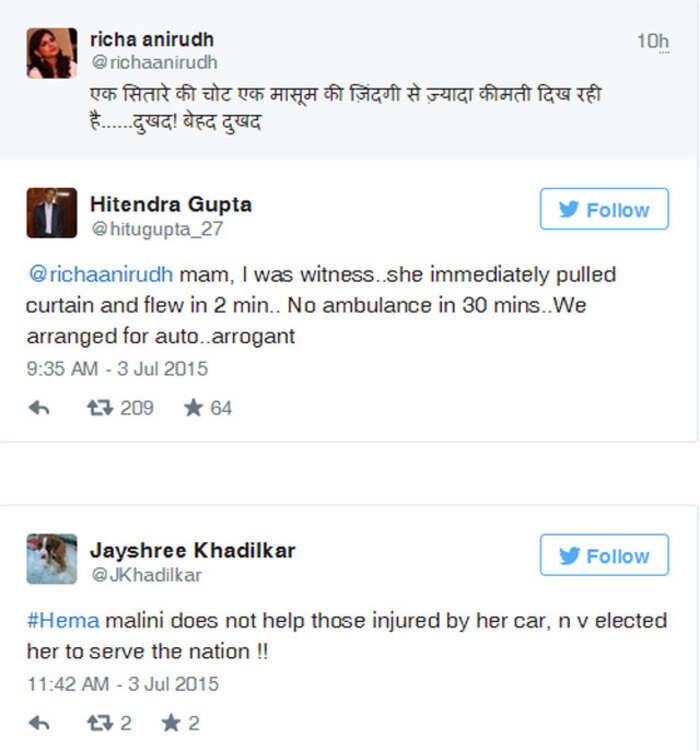The image size is (700, 751).
Task: Open the @hitugupta_27 handle
Action: point(157,229)
